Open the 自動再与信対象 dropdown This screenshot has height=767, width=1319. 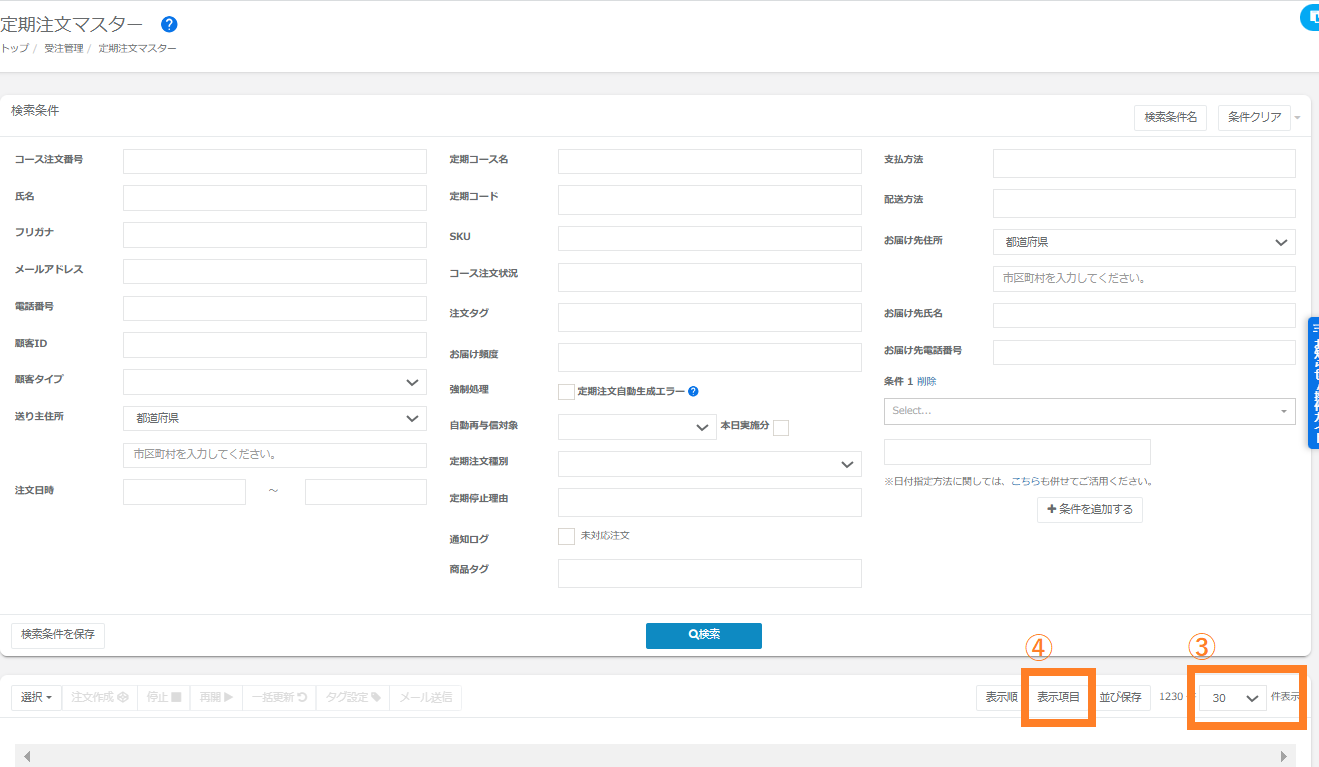pyautogui.click(x=637, y=427)
